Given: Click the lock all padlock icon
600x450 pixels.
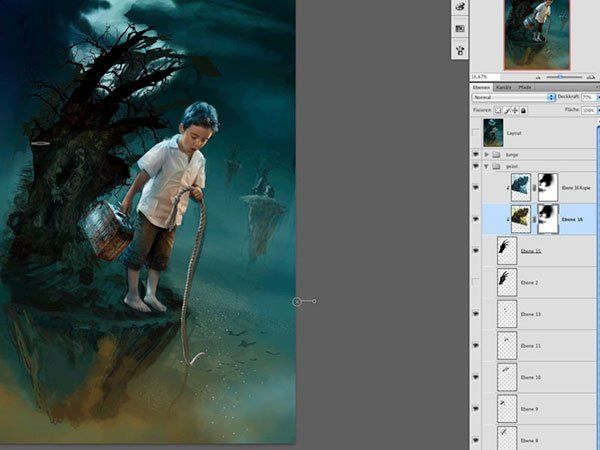Looking at the screenshot, I should point(523,111).
